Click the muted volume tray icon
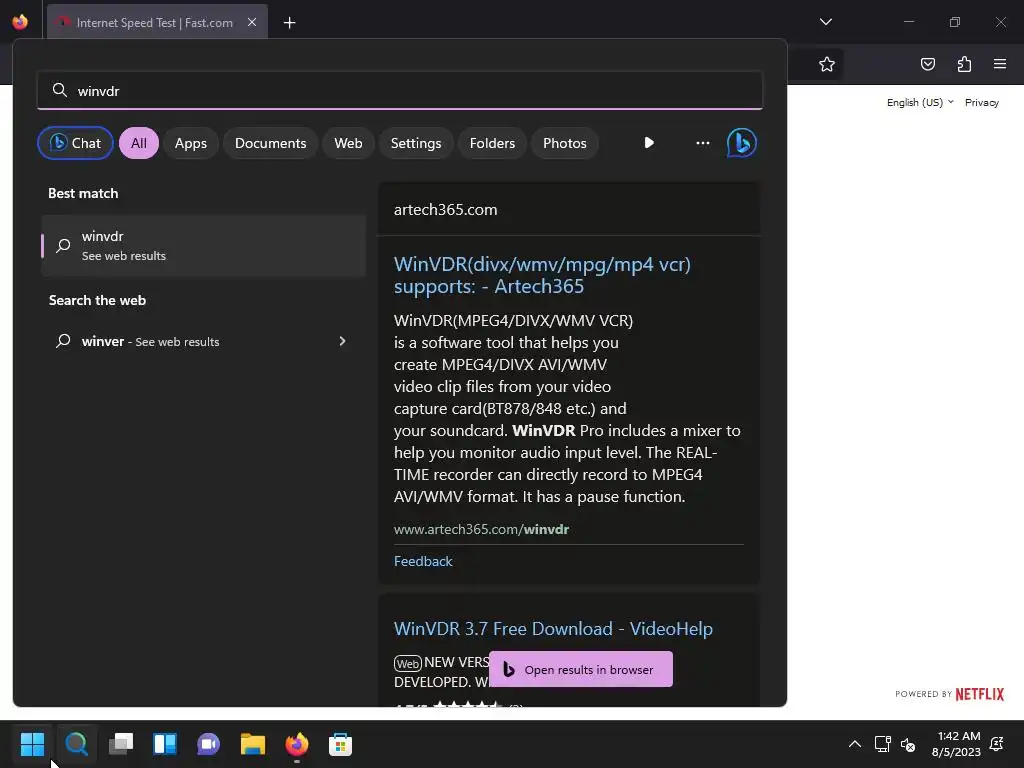Image resolution: width=1024 pixels, height=768 pixels. pyautogui.click(x=908, y=744)
